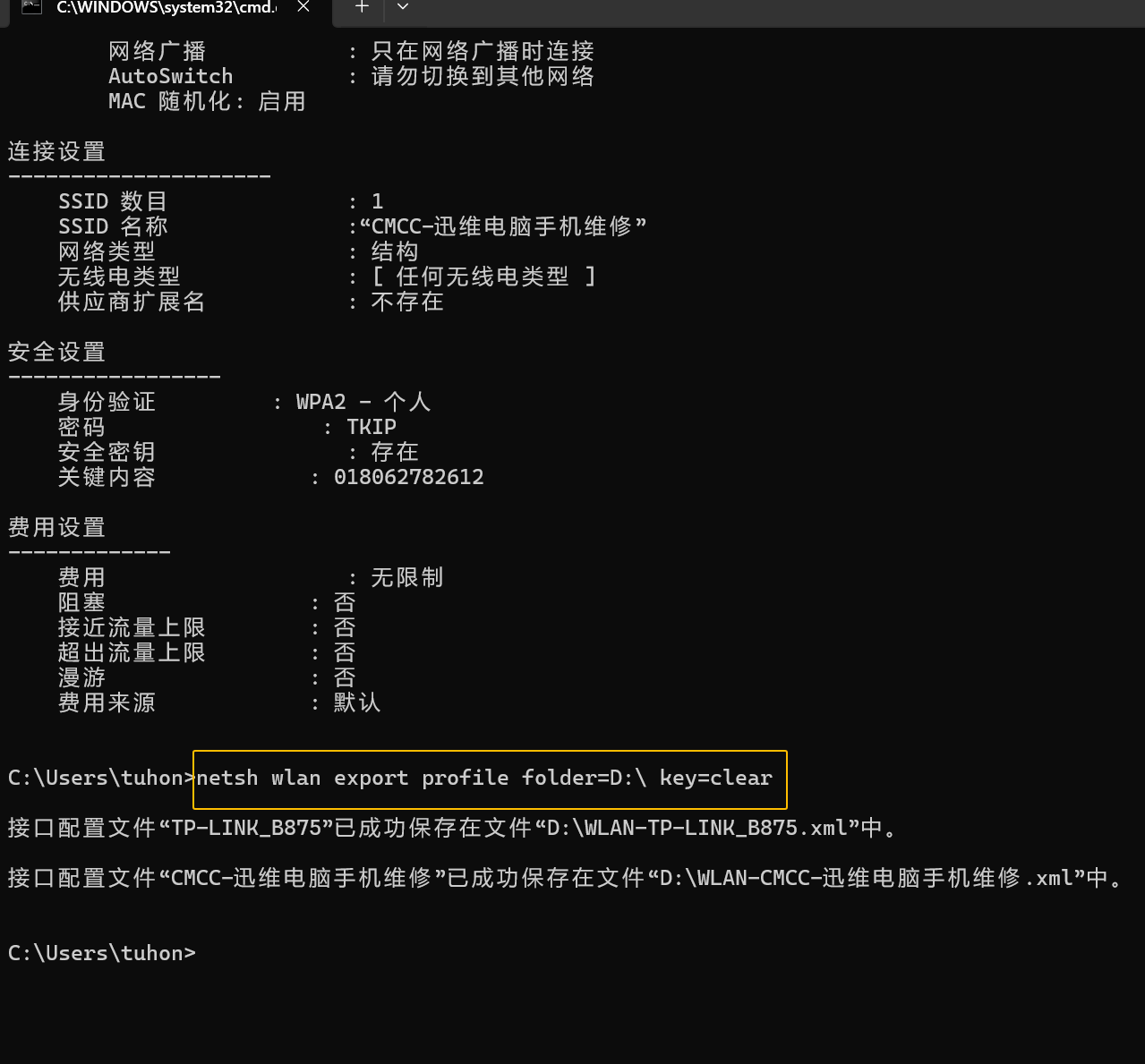This screenshot has height=1064, width=1145.
Task: Click the 不存在 vendor extension value
Action: [407, 302]
